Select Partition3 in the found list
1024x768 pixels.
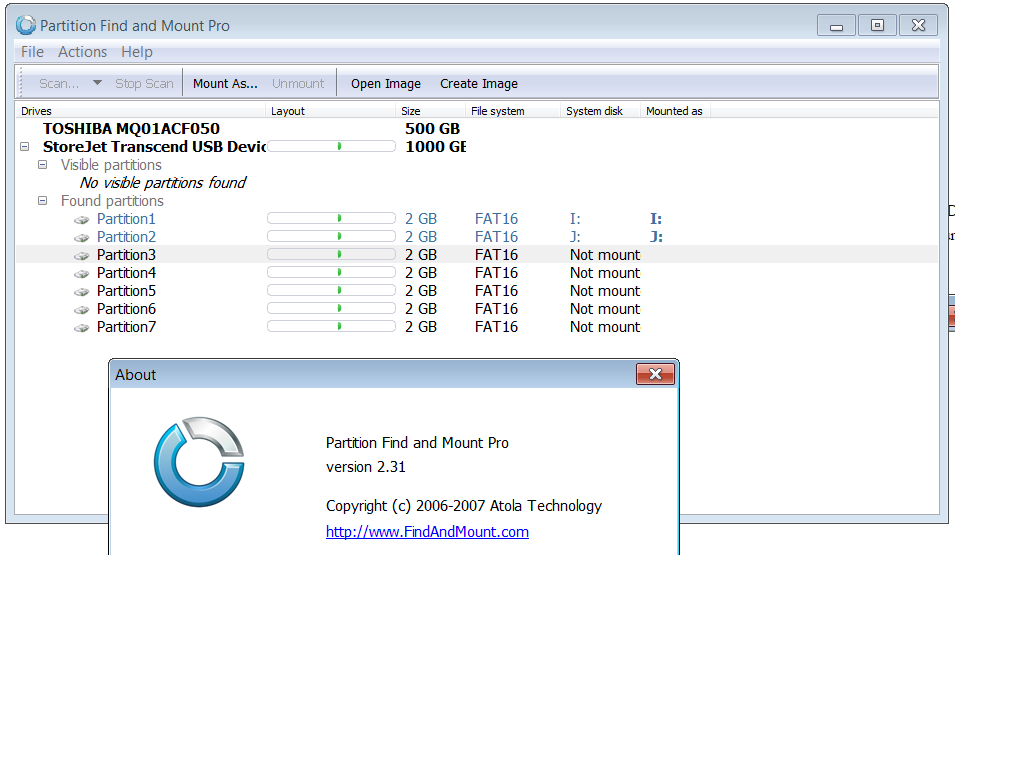coord(126,255)
